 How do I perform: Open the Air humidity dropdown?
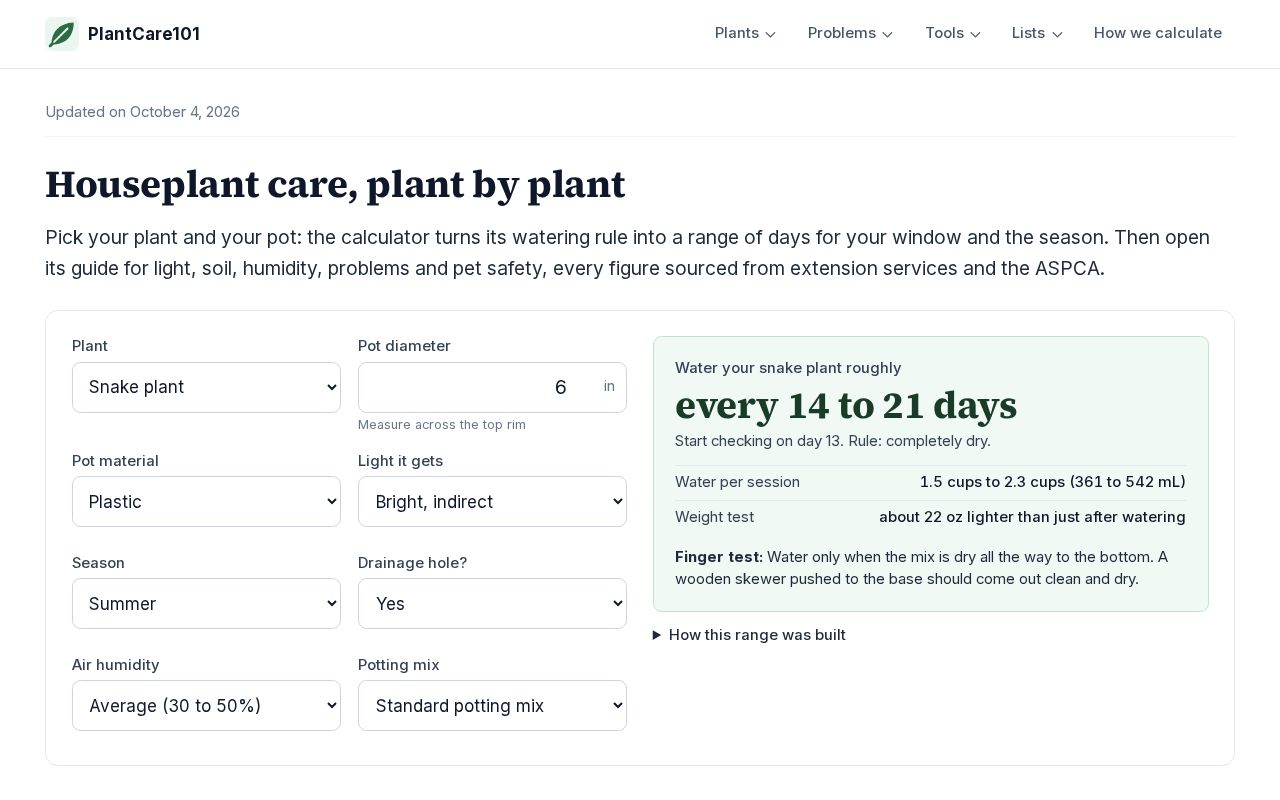coord(206,705)
